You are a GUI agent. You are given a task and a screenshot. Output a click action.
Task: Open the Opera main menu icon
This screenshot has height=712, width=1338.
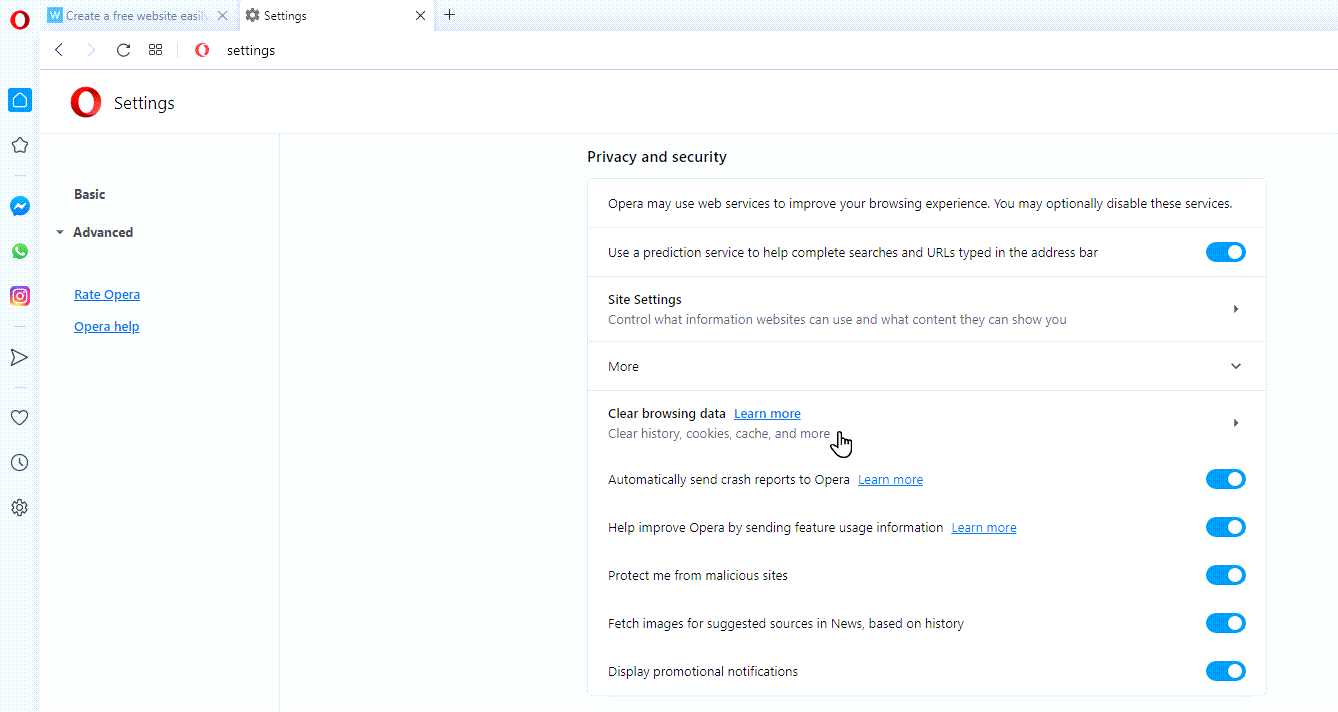pos(20,20)
